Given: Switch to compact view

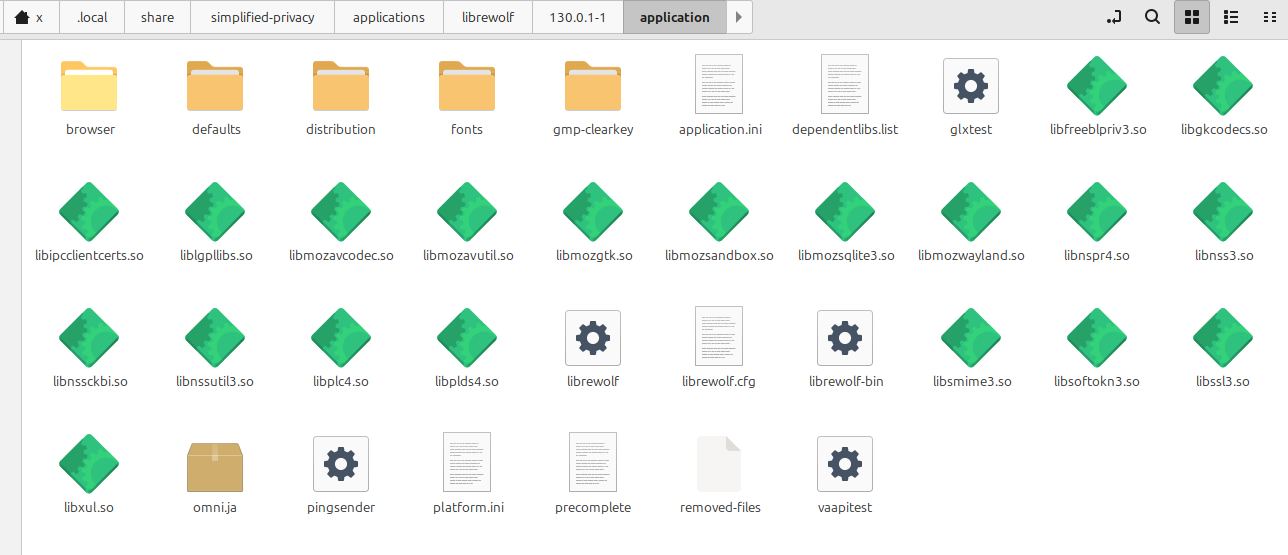Looking at the screenshot, I should pyautogui.click(x=1270, y=17).
